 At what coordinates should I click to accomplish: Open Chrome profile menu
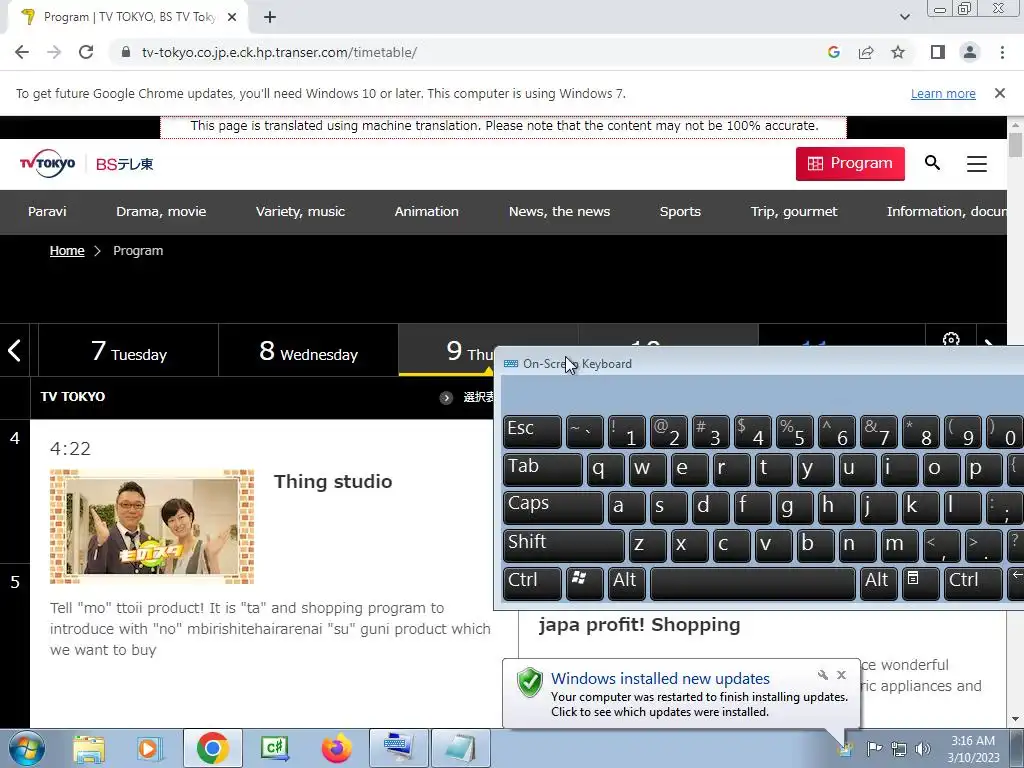click(x=970, y=52)
